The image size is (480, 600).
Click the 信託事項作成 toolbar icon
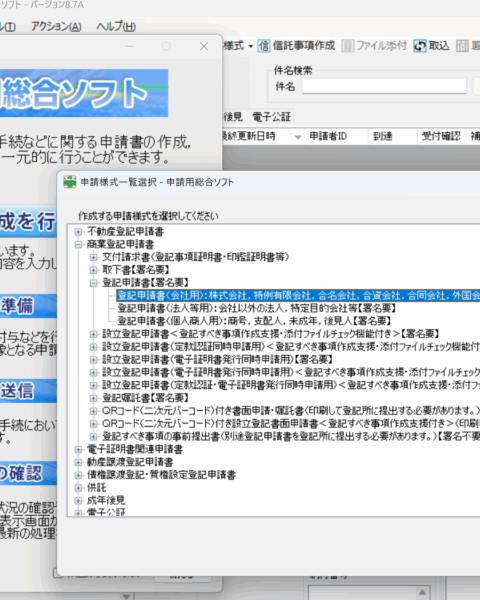[264, 46]
